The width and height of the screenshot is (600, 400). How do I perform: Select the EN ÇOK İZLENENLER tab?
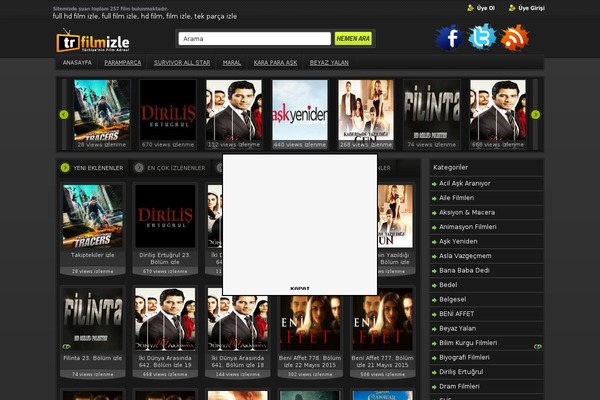tap(170, 168)
